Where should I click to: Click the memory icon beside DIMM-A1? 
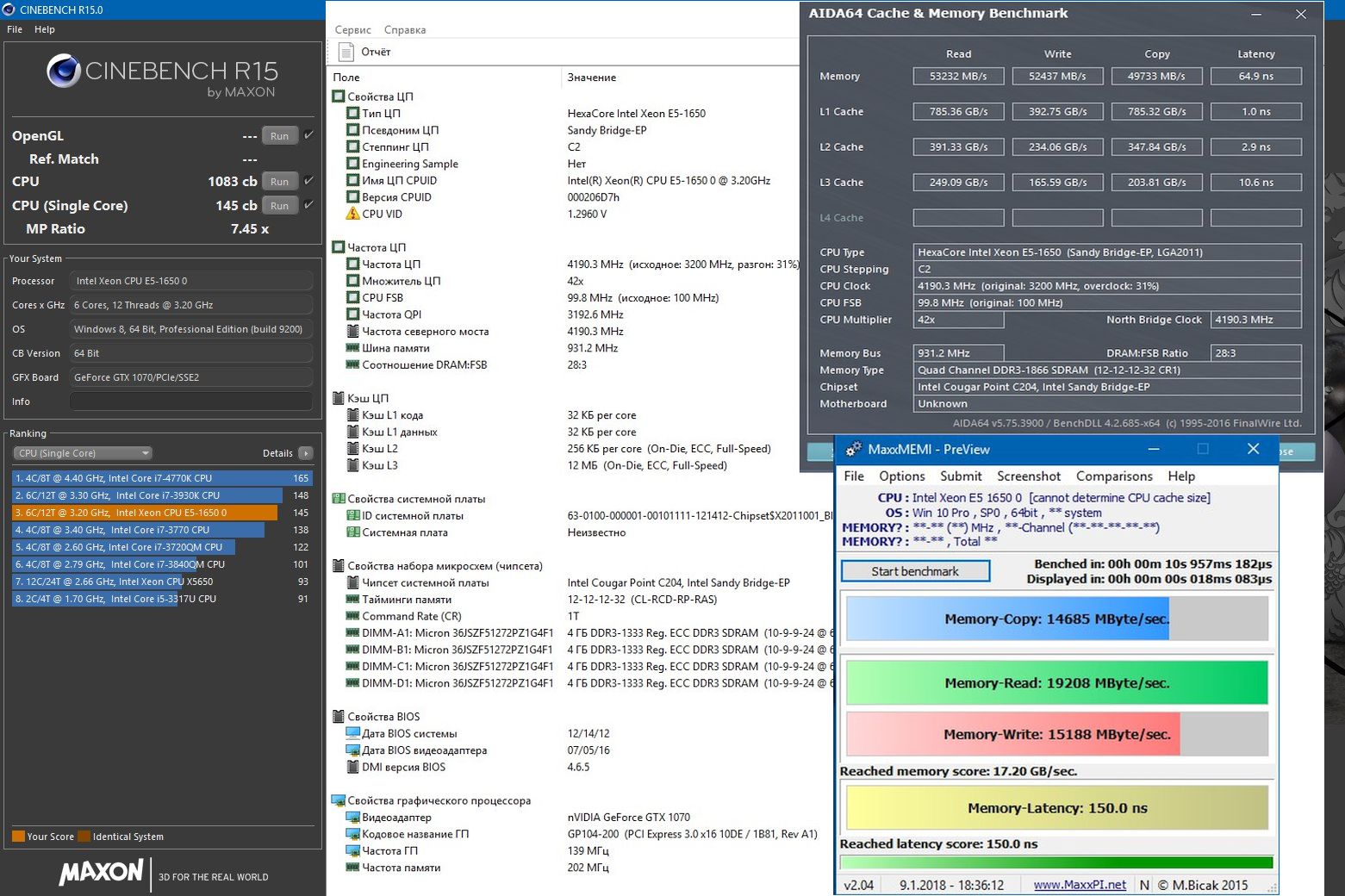[x=352, y=633]
